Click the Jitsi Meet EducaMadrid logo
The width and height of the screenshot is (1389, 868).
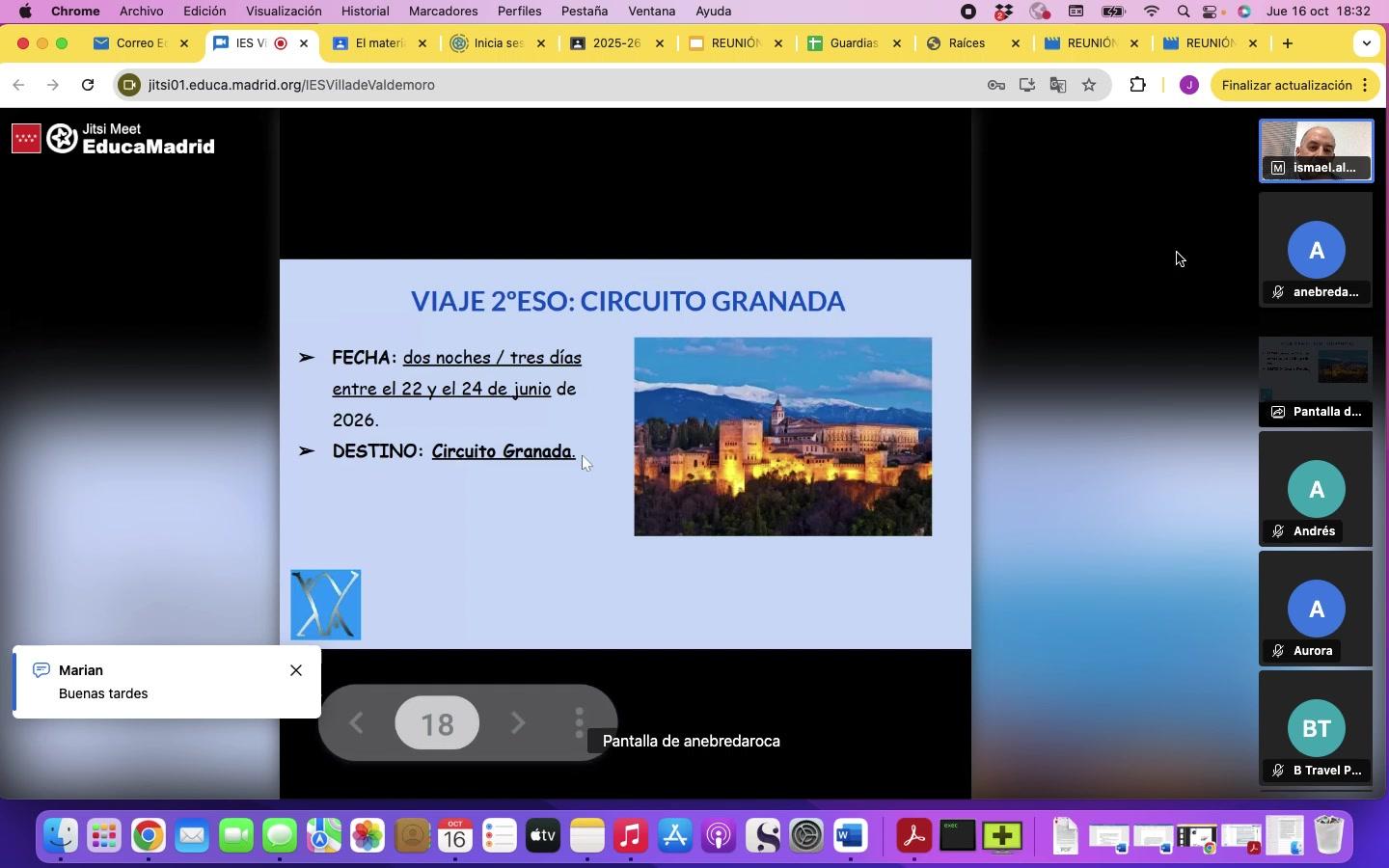tap(114, 139)
